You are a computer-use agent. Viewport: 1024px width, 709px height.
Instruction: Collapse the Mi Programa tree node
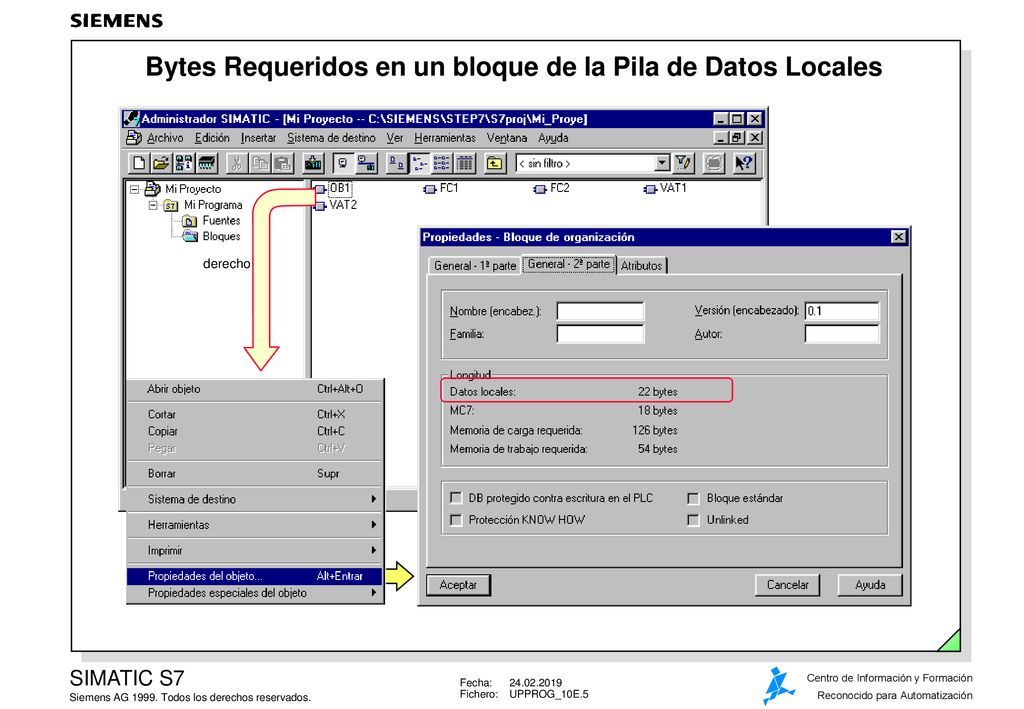(x=153, y=205)
